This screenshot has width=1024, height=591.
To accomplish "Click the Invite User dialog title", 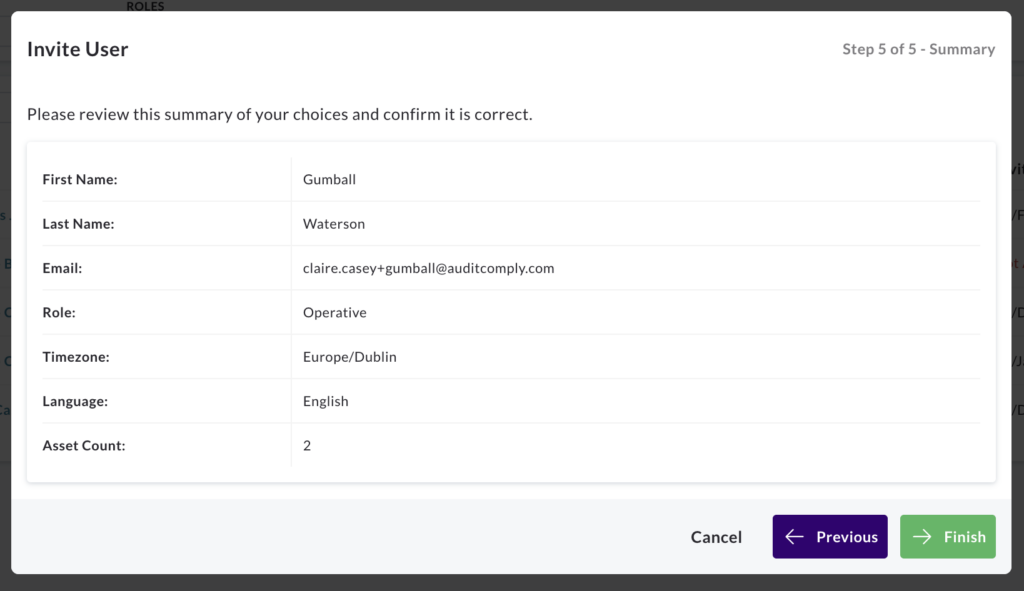I will pos(78,49).
